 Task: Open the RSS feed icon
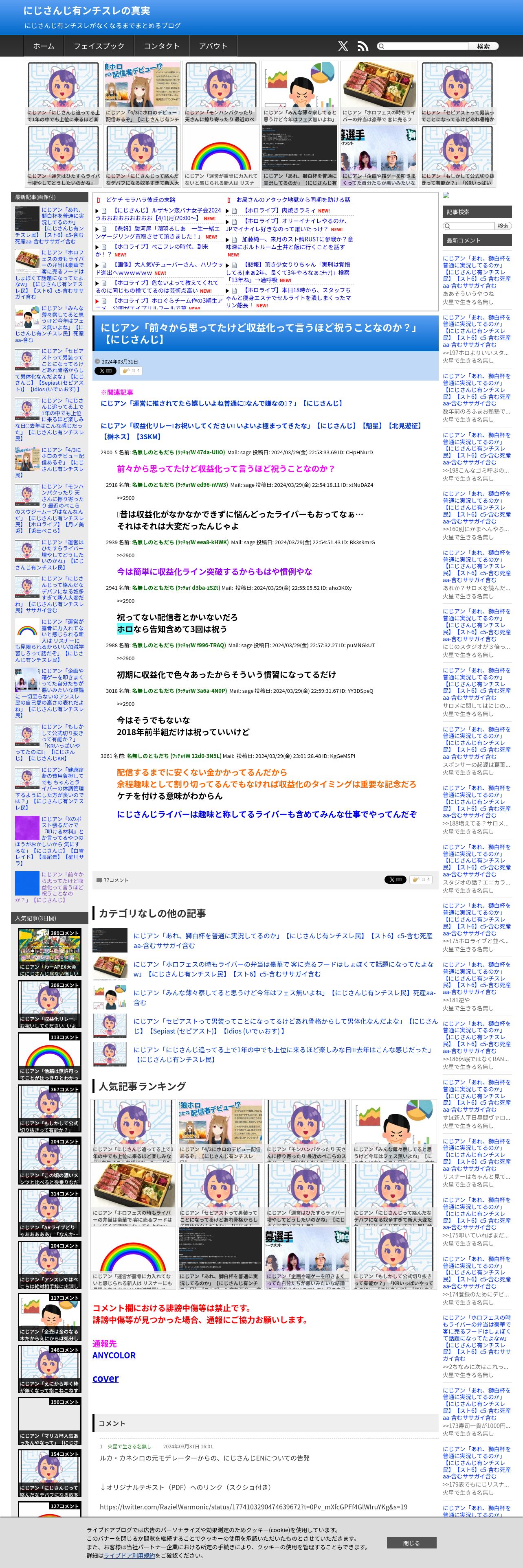(x=363, y=46)
